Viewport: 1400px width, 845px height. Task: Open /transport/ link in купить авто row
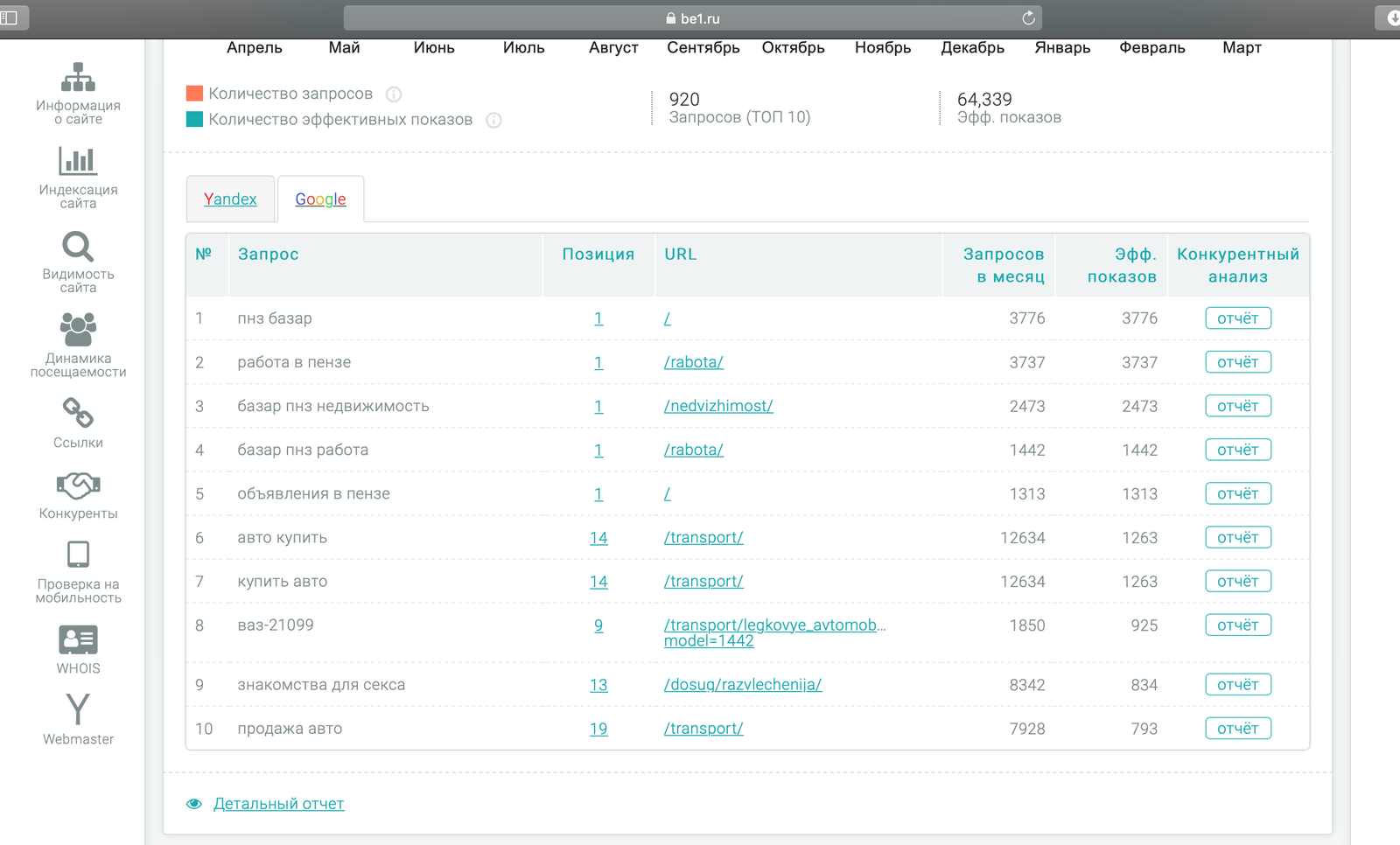[703, 581]
